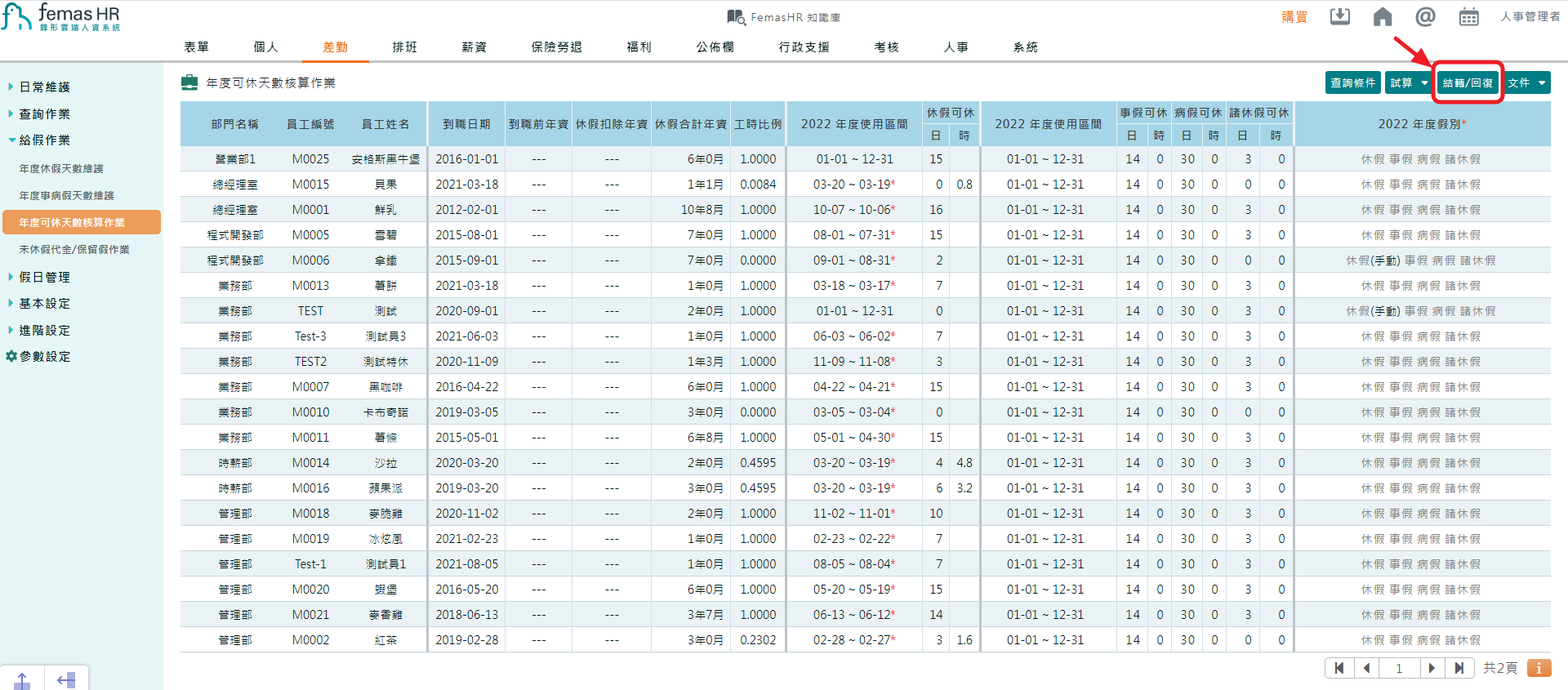Image resolution: width=1568 pixels, height=690 pixels.
Task: Select 年度可休天數核算作業 in sidebar
Action: [x=81, y=222]
